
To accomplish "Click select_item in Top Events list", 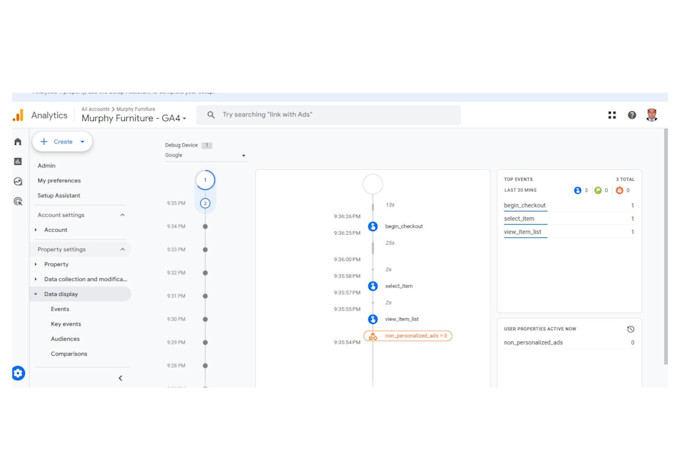I will coord(519,219).
